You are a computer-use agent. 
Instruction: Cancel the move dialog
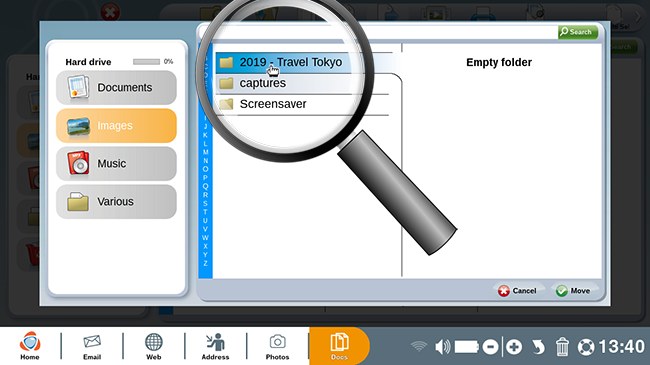point(517,291)
